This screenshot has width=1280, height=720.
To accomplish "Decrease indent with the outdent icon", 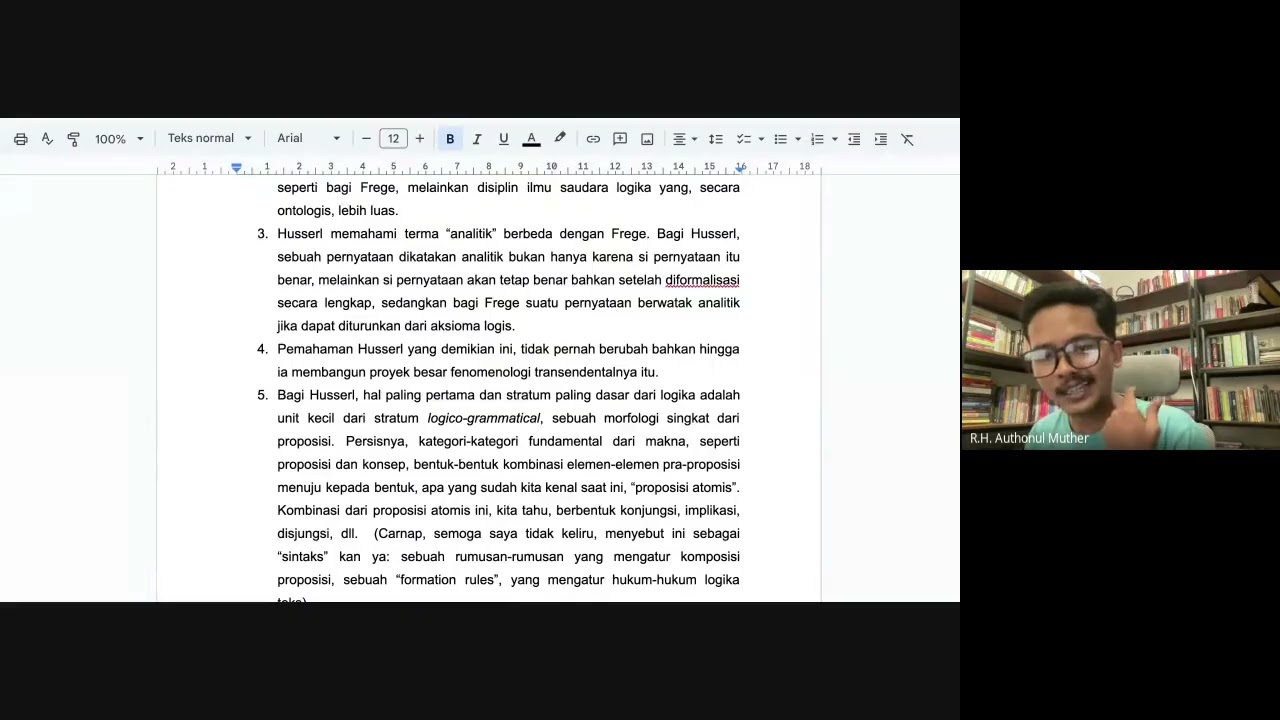I will point(854,139).
